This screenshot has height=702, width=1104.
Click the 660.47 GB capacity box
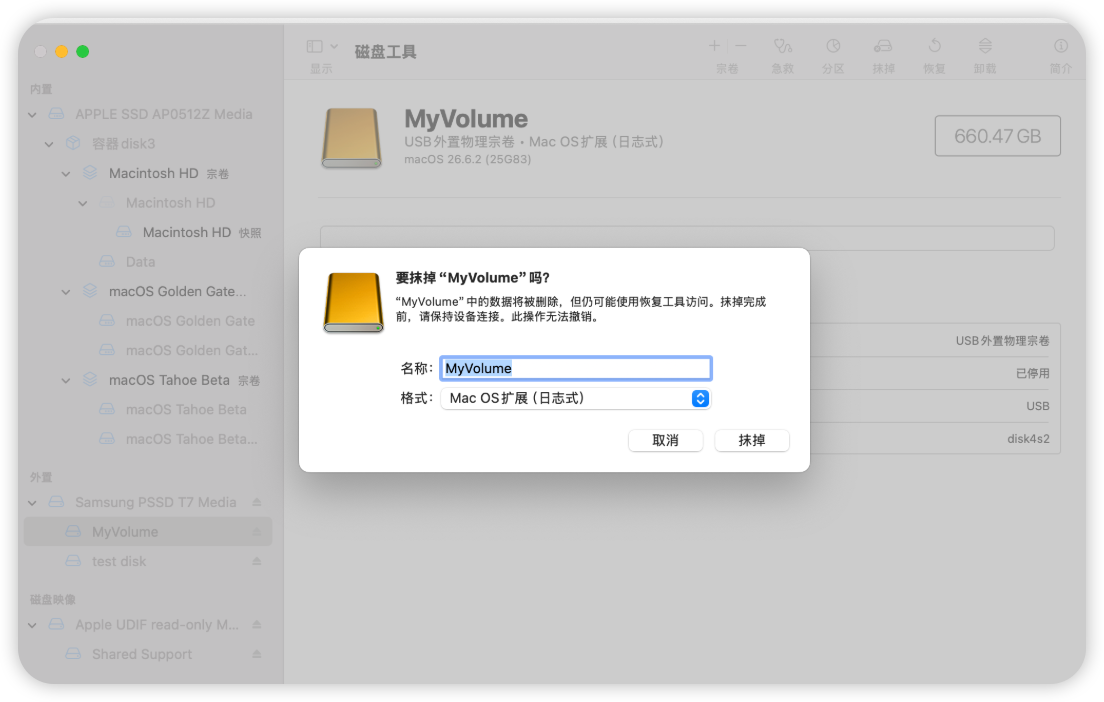998,136
